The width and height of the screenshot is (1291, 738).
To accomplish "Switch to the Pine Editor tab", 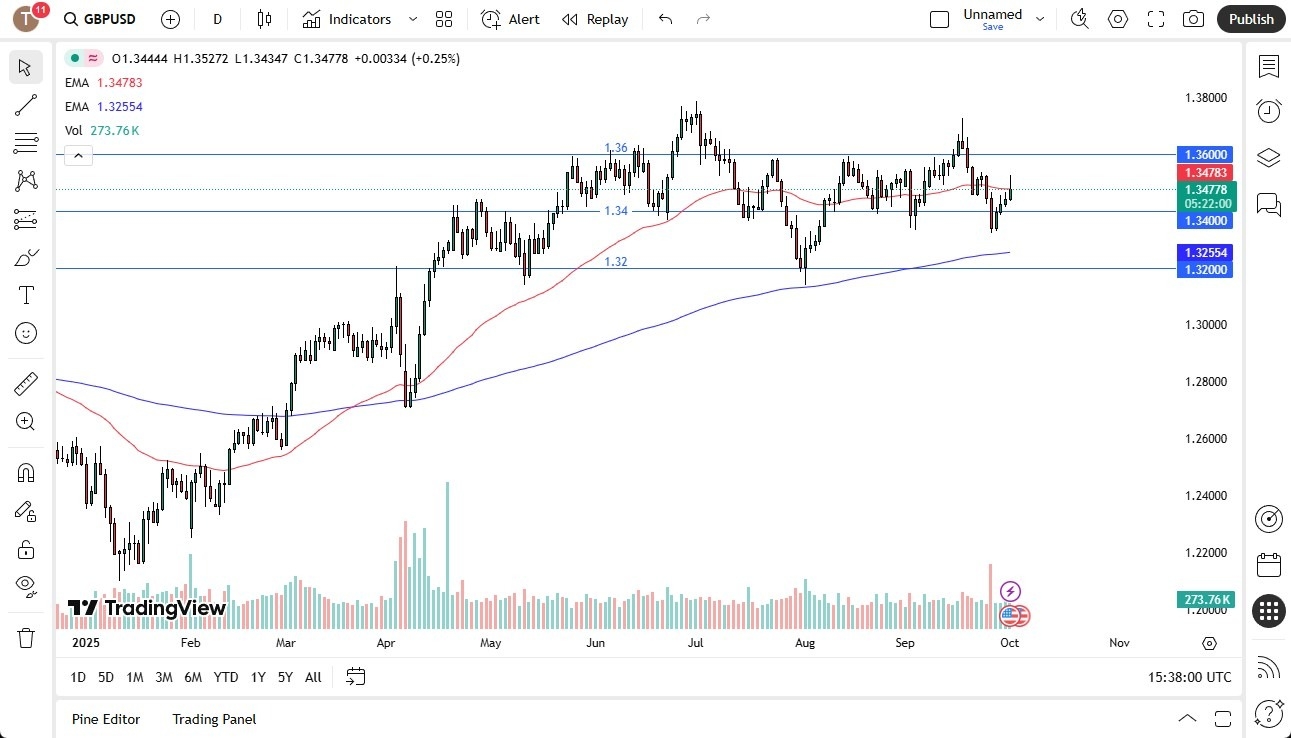I will click(105, 719).
